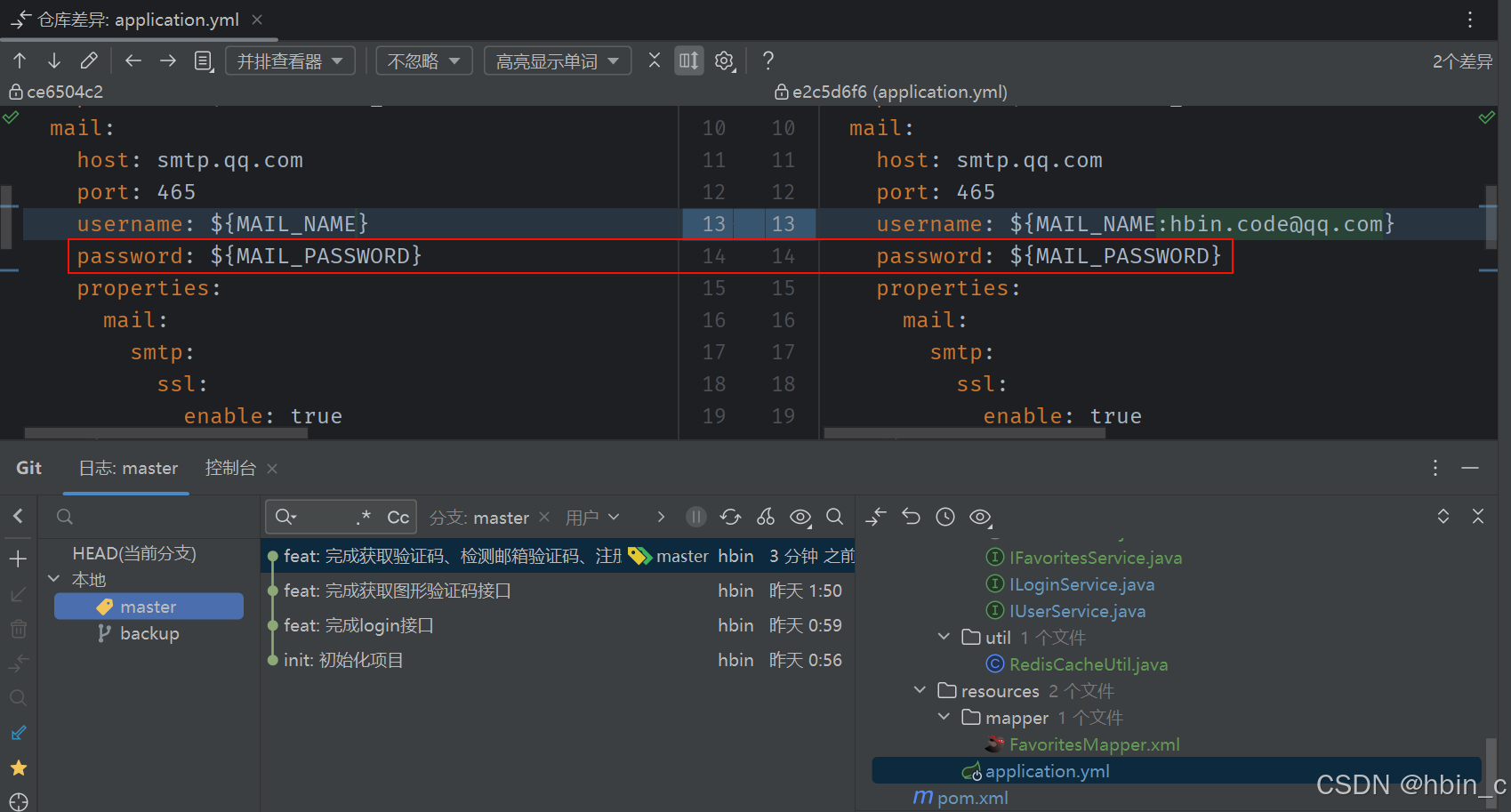The height and width of the screenshot is (812, 1511).
Task: Select the backup branch
Action: click(149, 633)
